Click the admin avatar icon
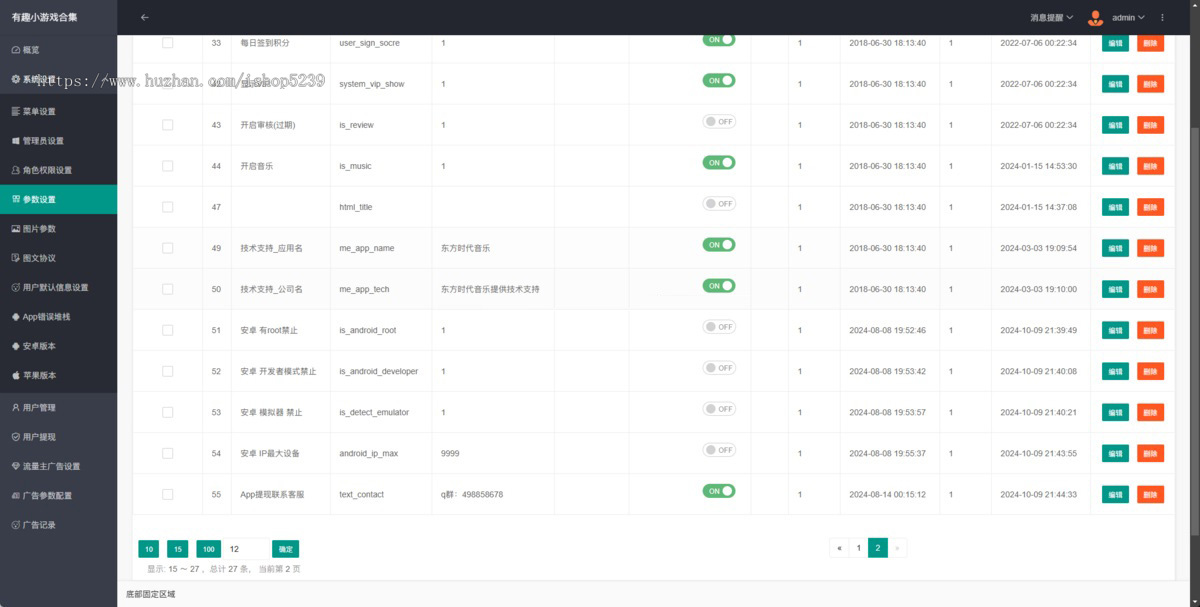 tap(1095, 17)
